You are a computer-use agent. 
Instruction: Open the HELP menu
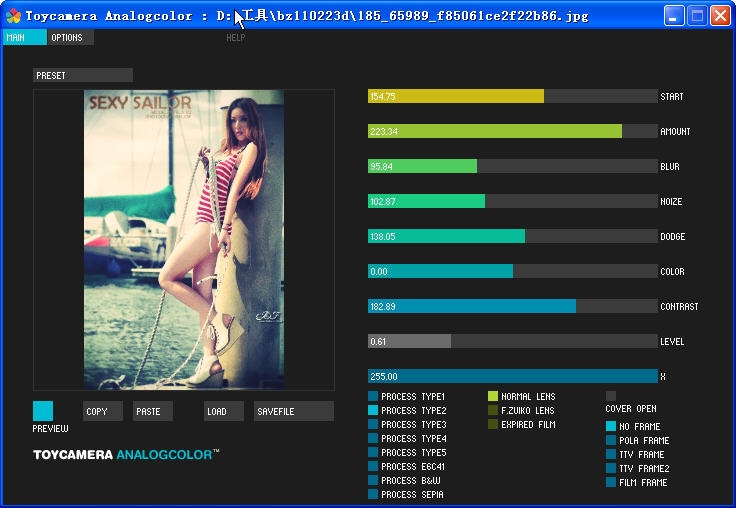[x=236, y=38]
